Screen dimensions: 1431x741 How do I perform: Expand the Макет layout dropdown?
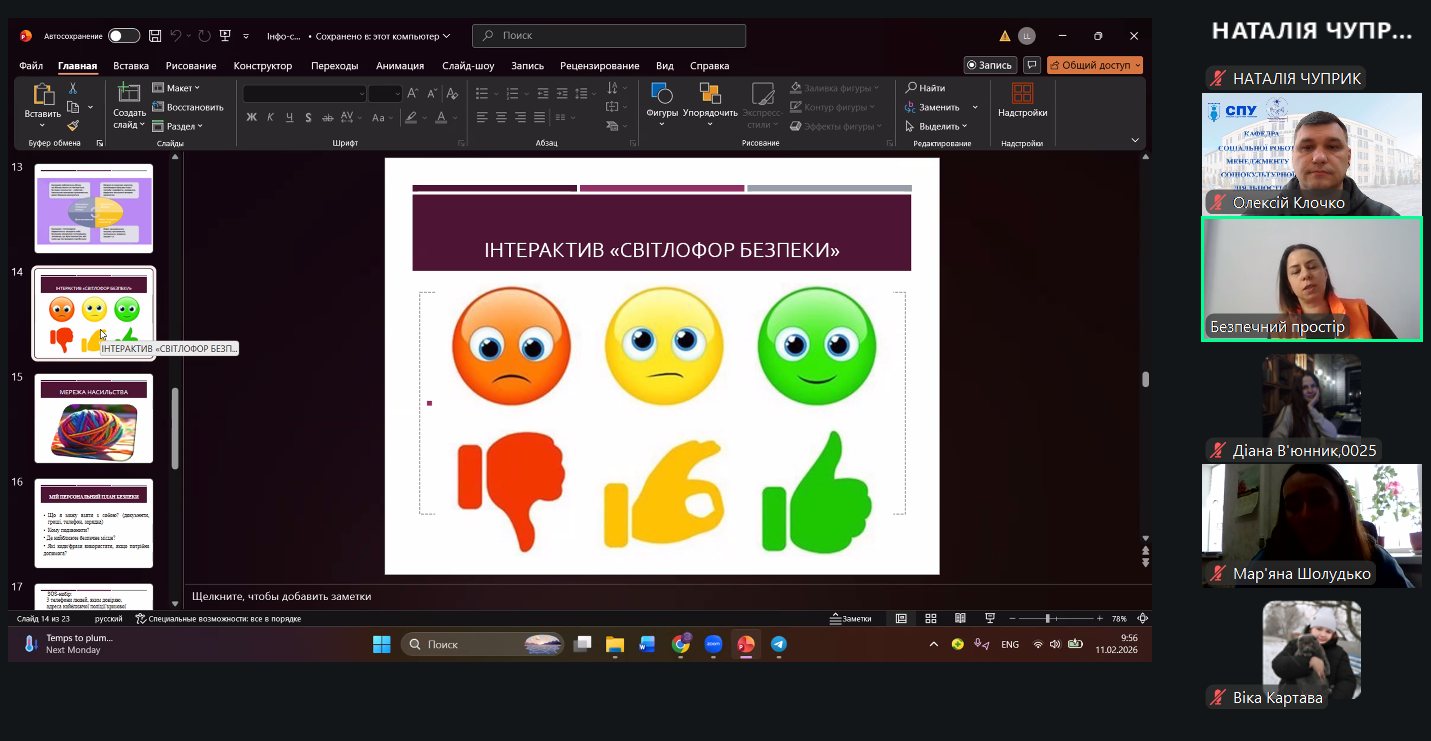pyautogui.click(x=180, y=88)
